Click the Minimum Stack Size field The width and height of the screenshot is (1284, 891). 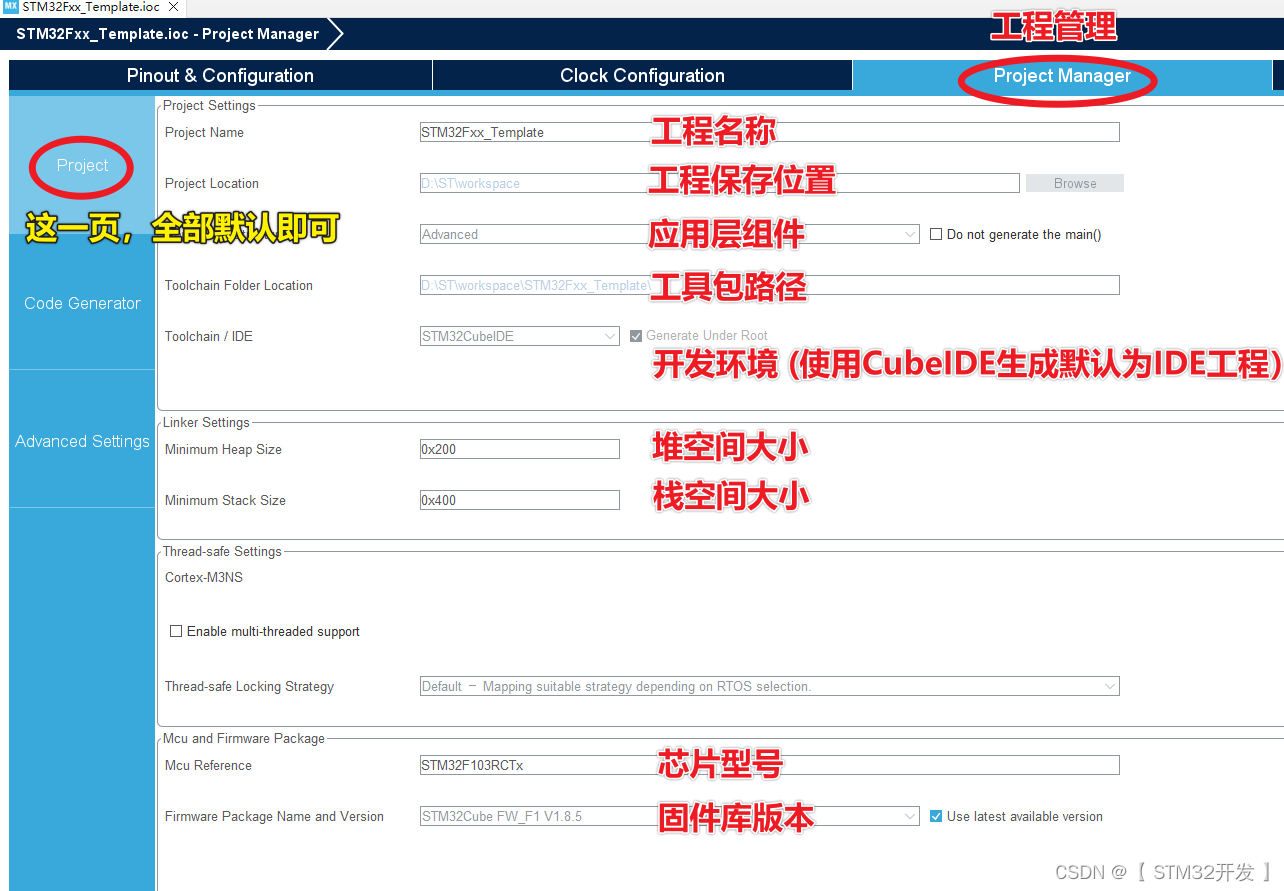pos(519,500)
